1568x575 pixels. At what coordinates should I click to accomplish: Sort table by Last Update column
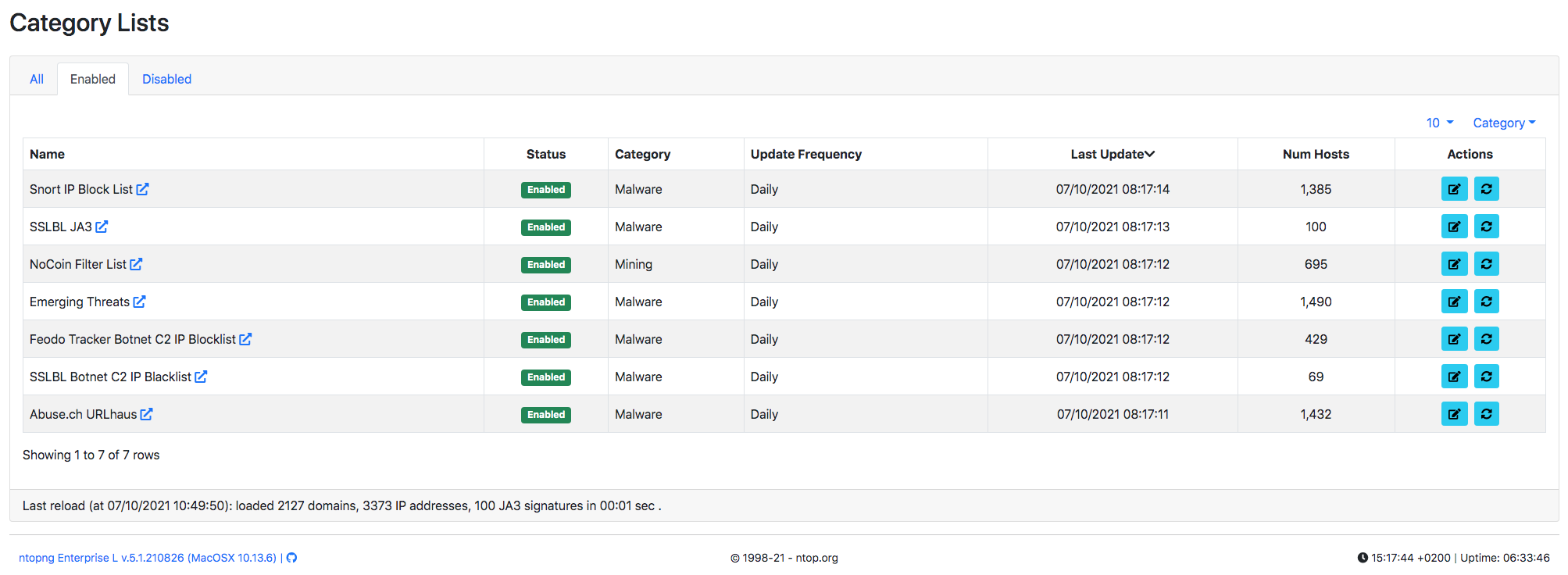click(1113, 154)
